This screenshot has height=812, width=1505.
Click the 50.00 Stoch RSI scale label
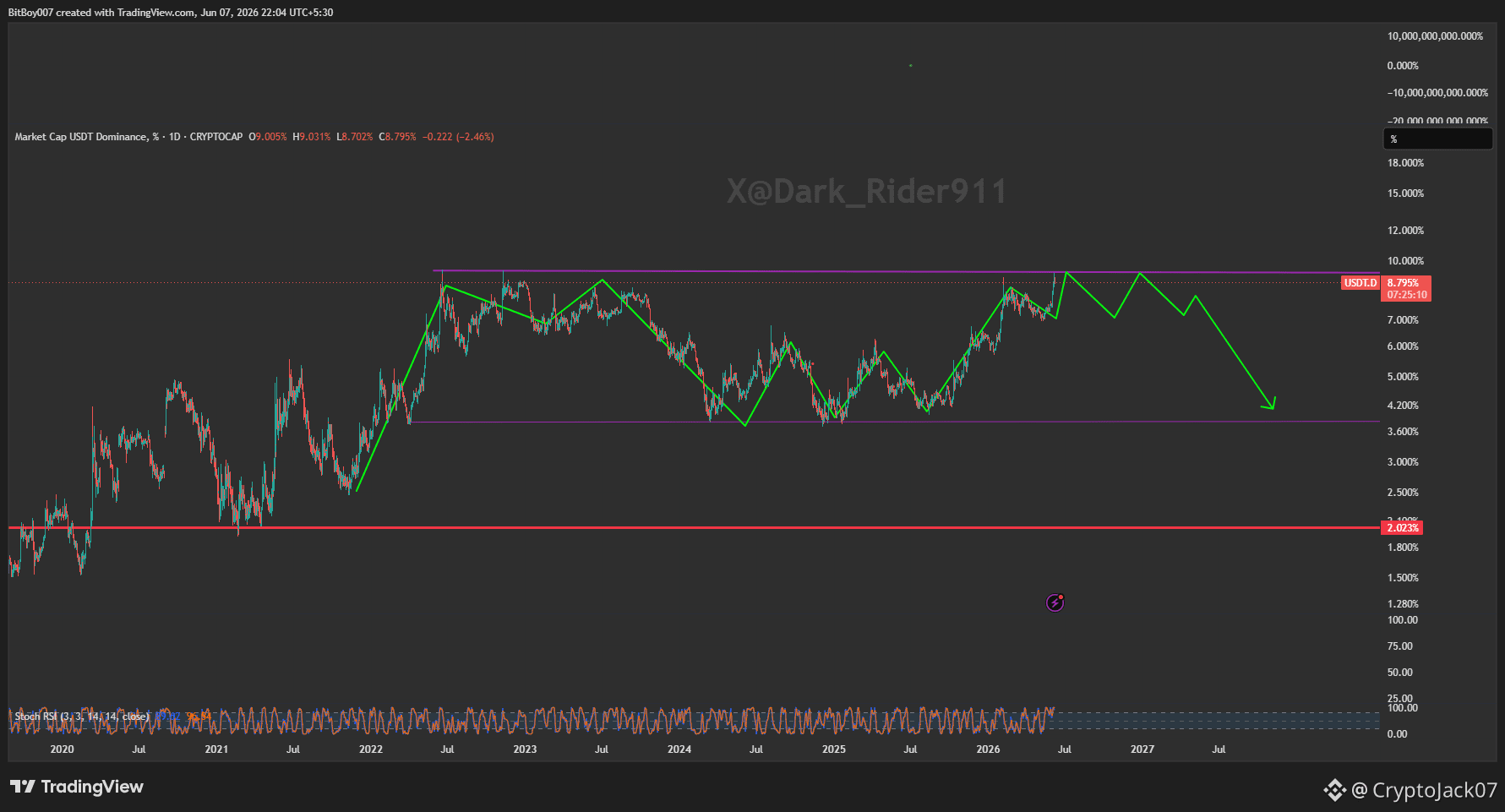click(1400, 673)
